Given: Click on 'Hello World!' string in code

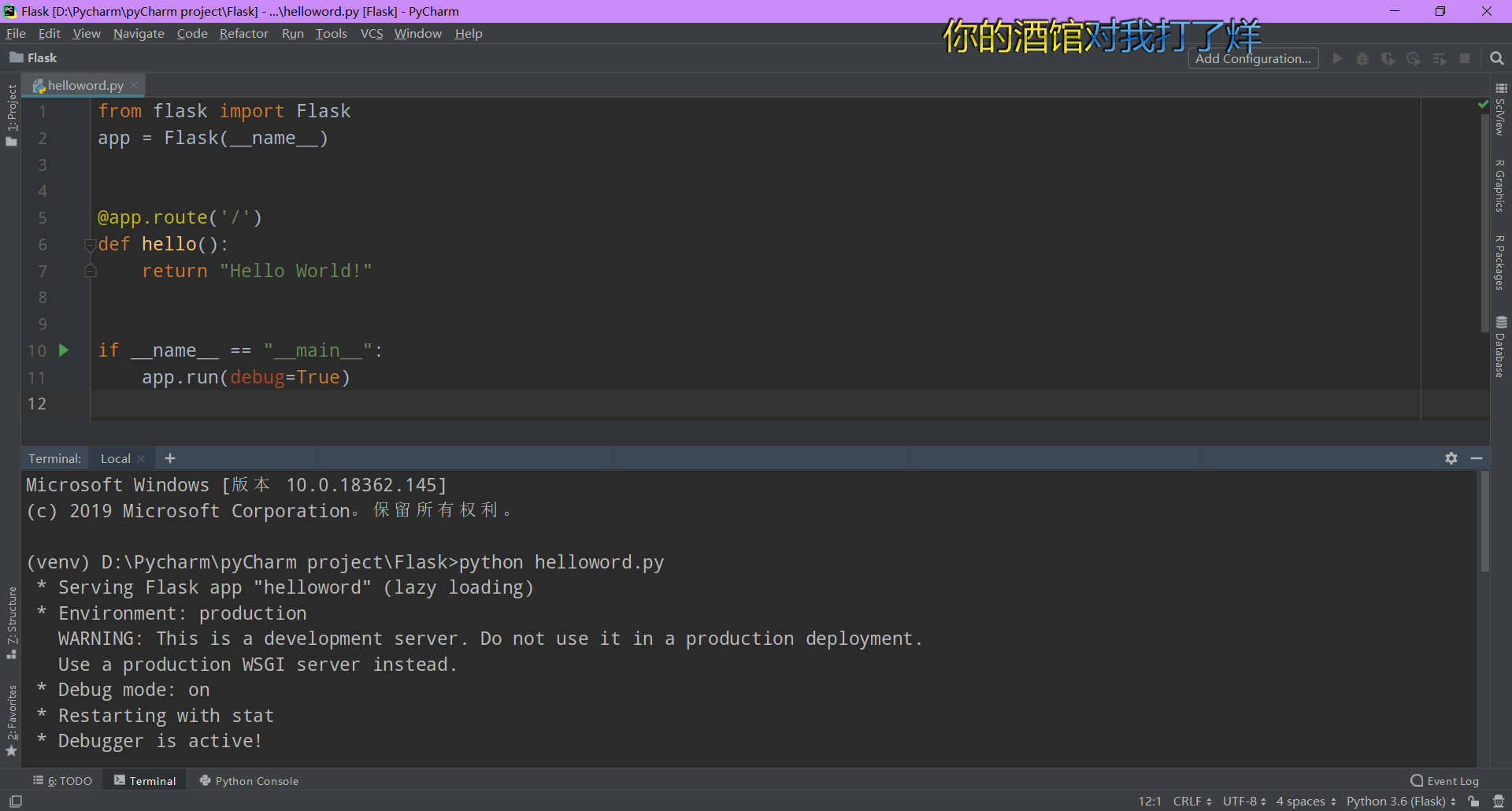Looking at the screenshot, I should (x=296, y=271).
